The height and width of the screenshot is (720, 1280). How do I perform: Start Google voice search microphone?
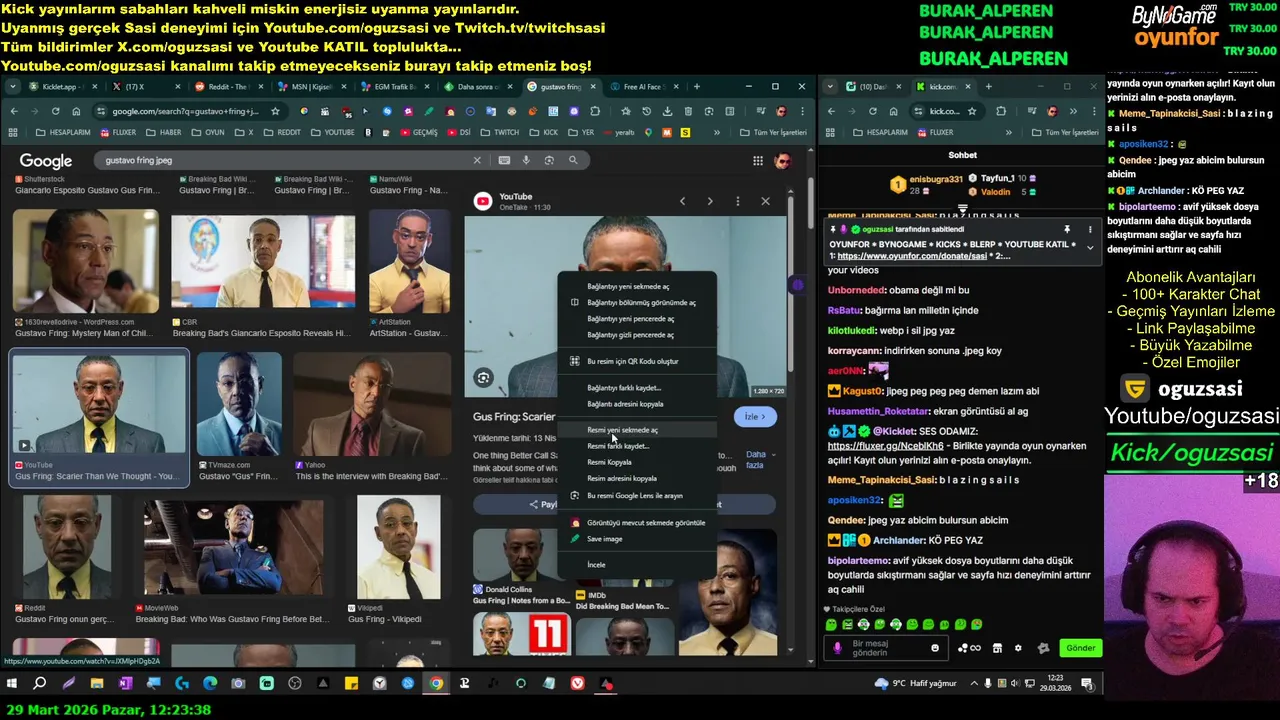coord(527,160)
